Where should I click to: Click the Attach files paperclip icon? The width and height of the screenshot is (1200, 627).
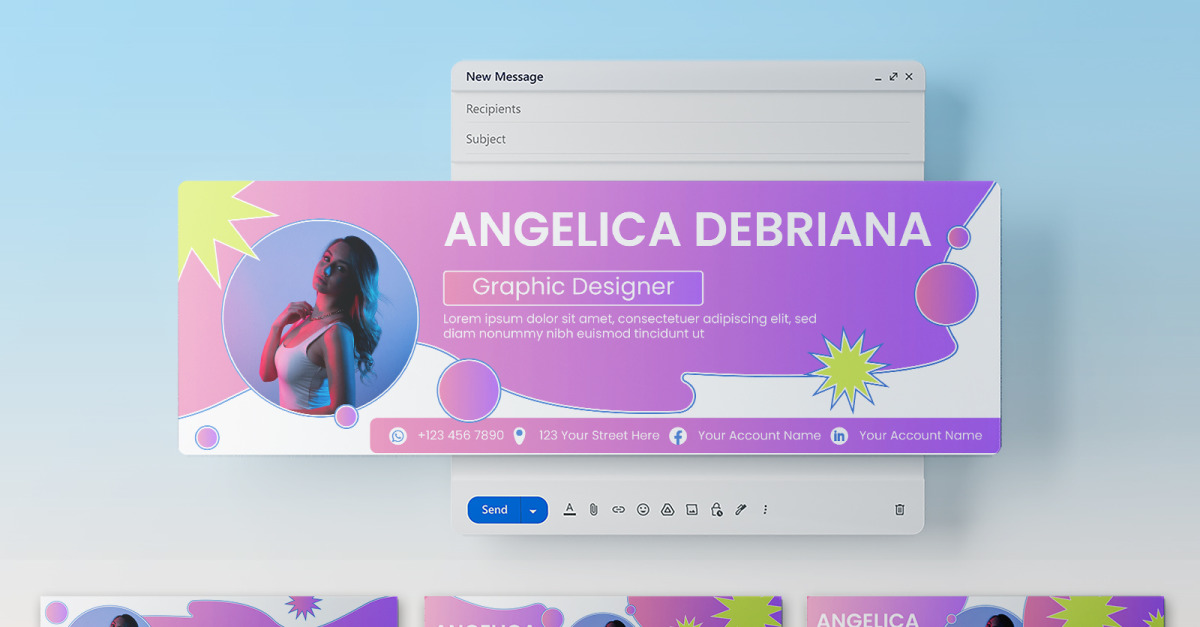pyautogui.click(x=594, y=509)
